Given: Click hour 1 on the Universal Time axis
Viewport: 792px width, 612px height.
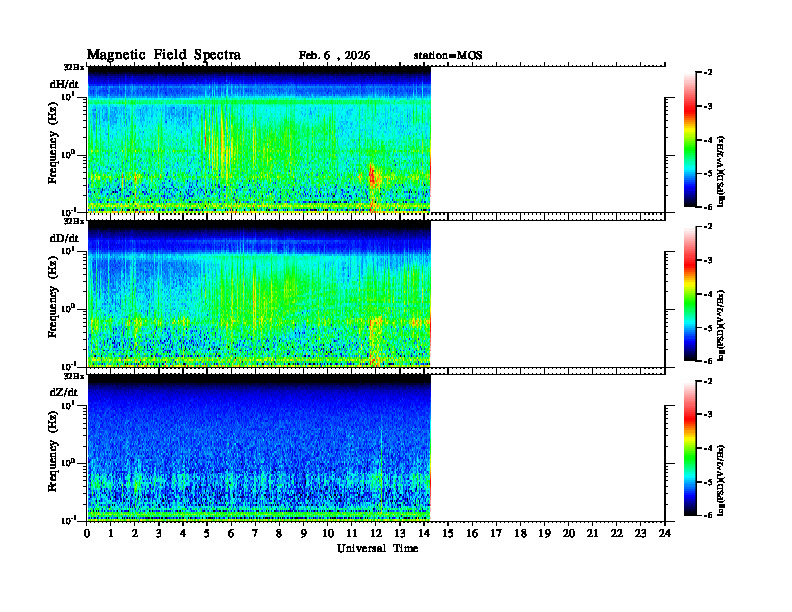Looking at the screenshot, I should [111, 534].
